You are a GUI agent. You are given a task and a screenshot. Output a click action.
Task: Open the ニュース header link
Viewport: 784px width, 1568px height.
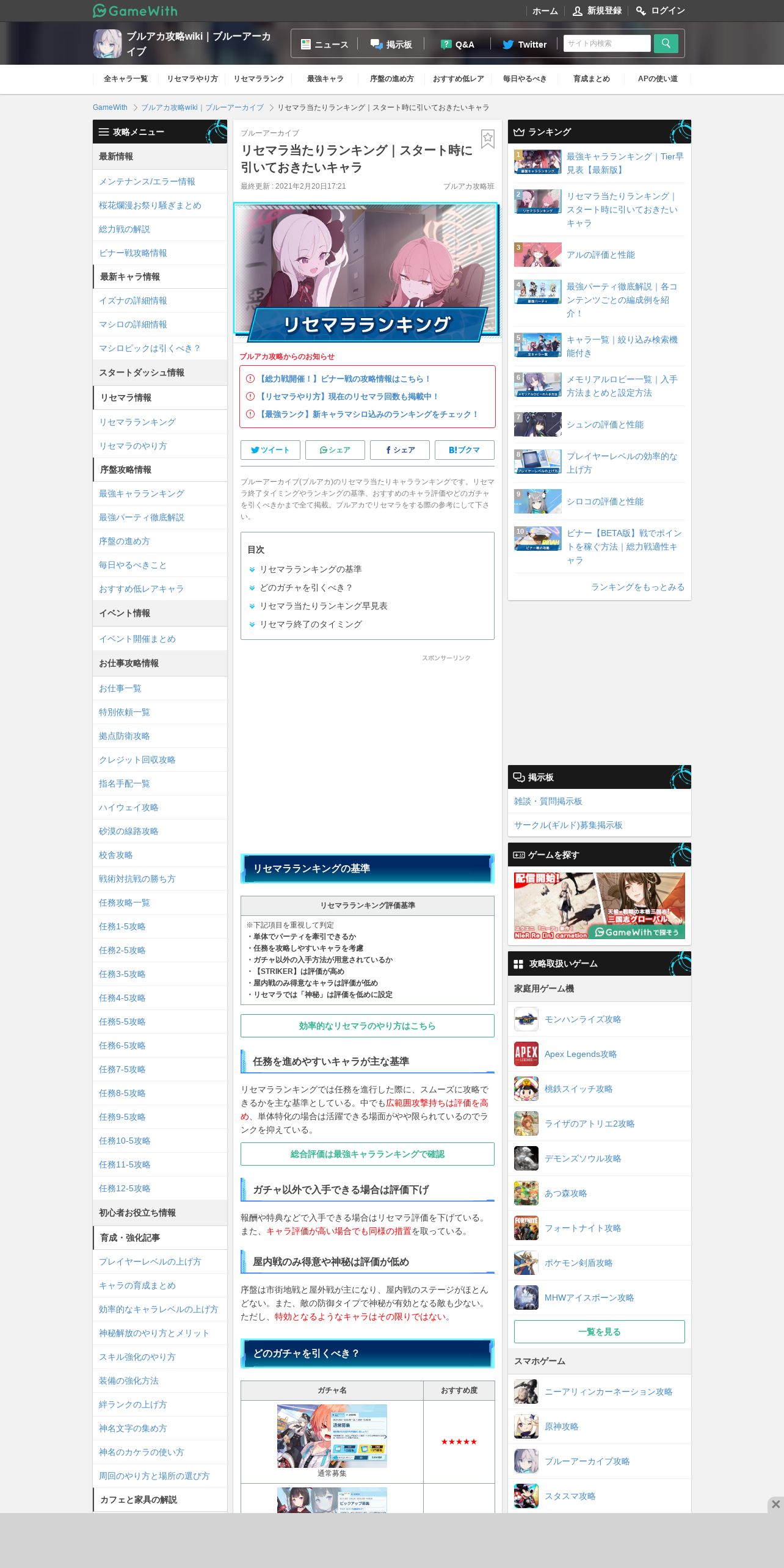(324, 44)
